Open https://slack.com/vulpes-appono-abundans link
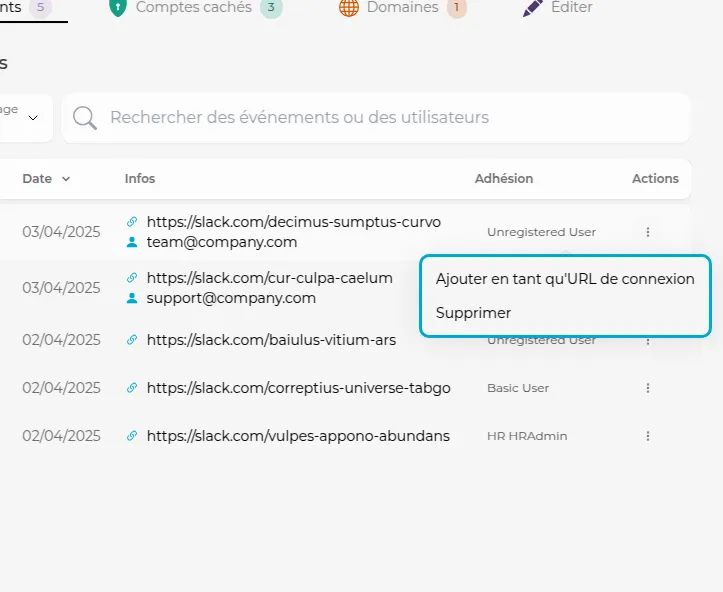 click(298, 436)
